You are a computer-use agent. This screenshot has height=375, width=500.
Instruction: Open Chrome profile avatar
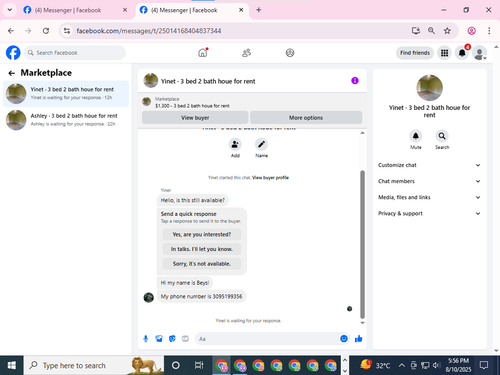point(472,31)
